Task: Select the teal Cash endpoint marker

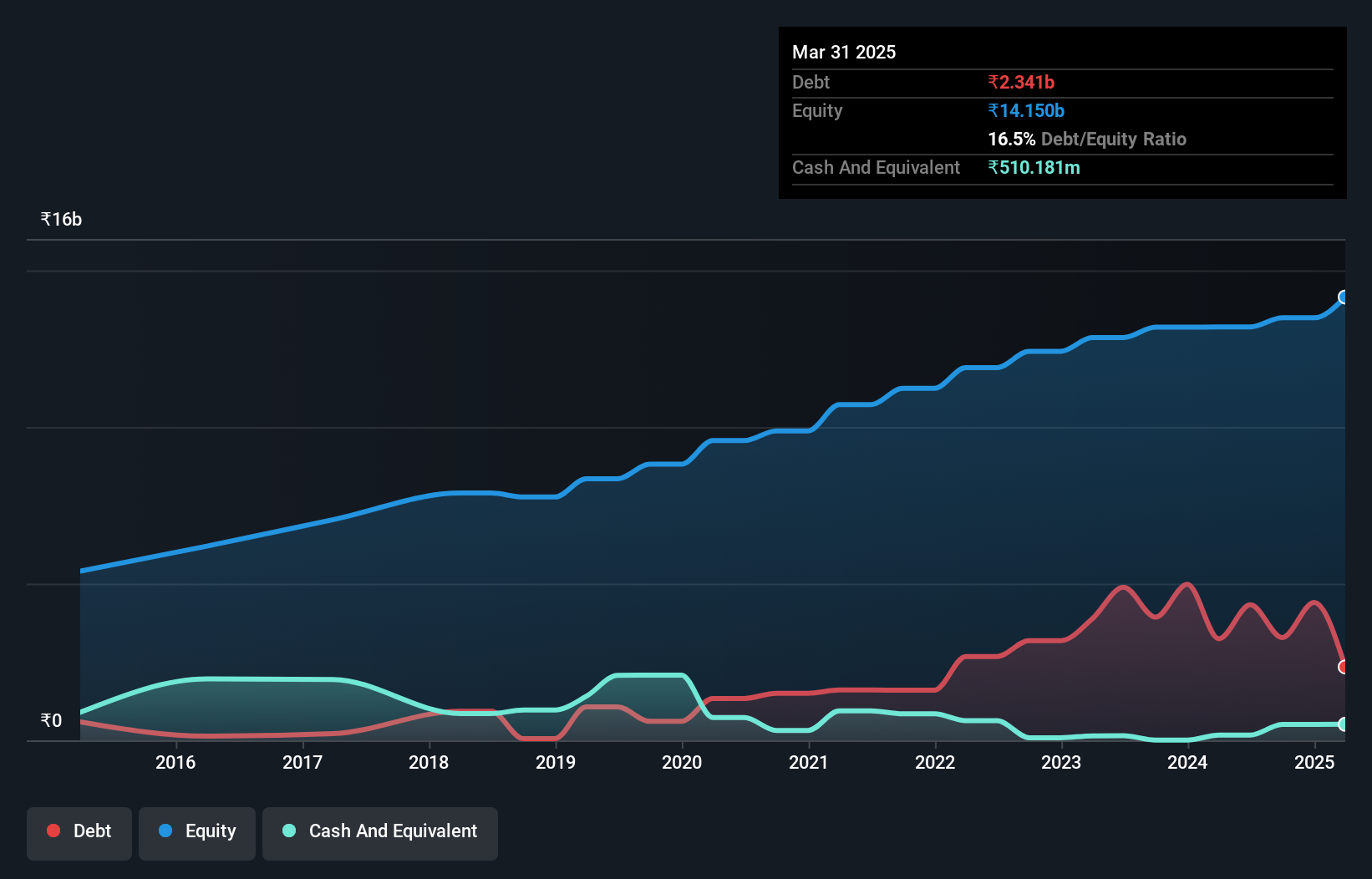Action: [1343, 724]
